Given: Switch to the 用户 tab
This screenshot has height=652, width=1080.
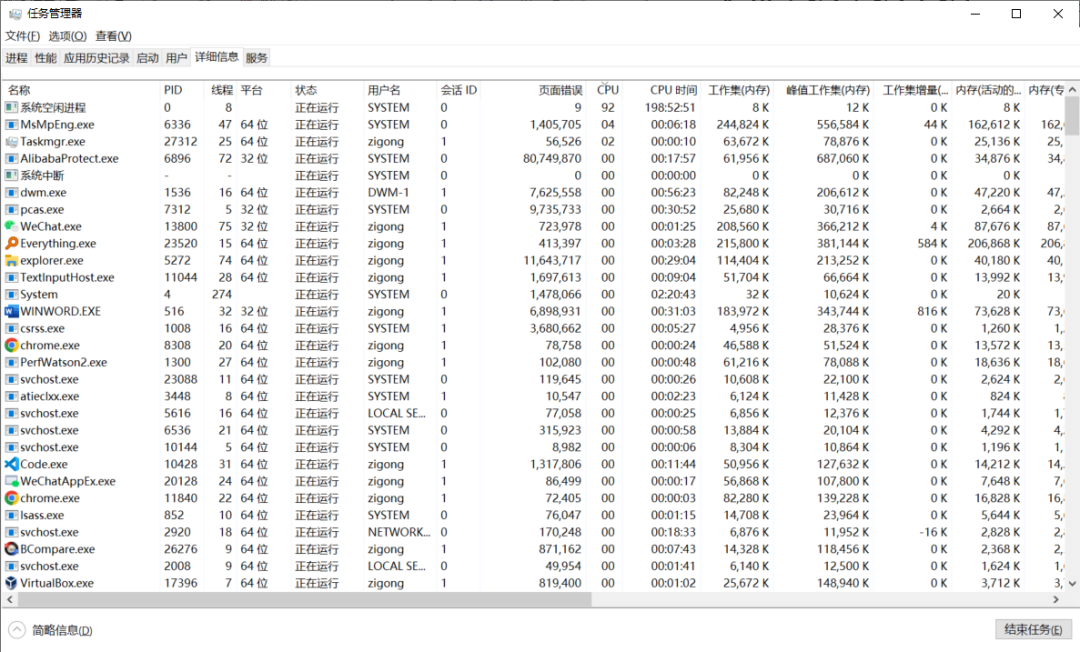Looking at the screenshot, I should click(x=176, y=59).
